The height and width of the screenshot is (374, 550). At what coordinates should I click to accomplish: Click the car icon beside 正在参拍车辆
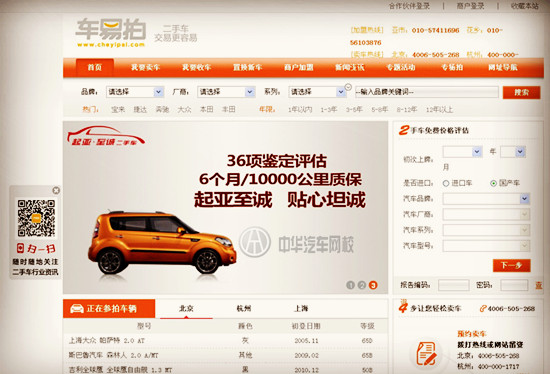(76, 309)
